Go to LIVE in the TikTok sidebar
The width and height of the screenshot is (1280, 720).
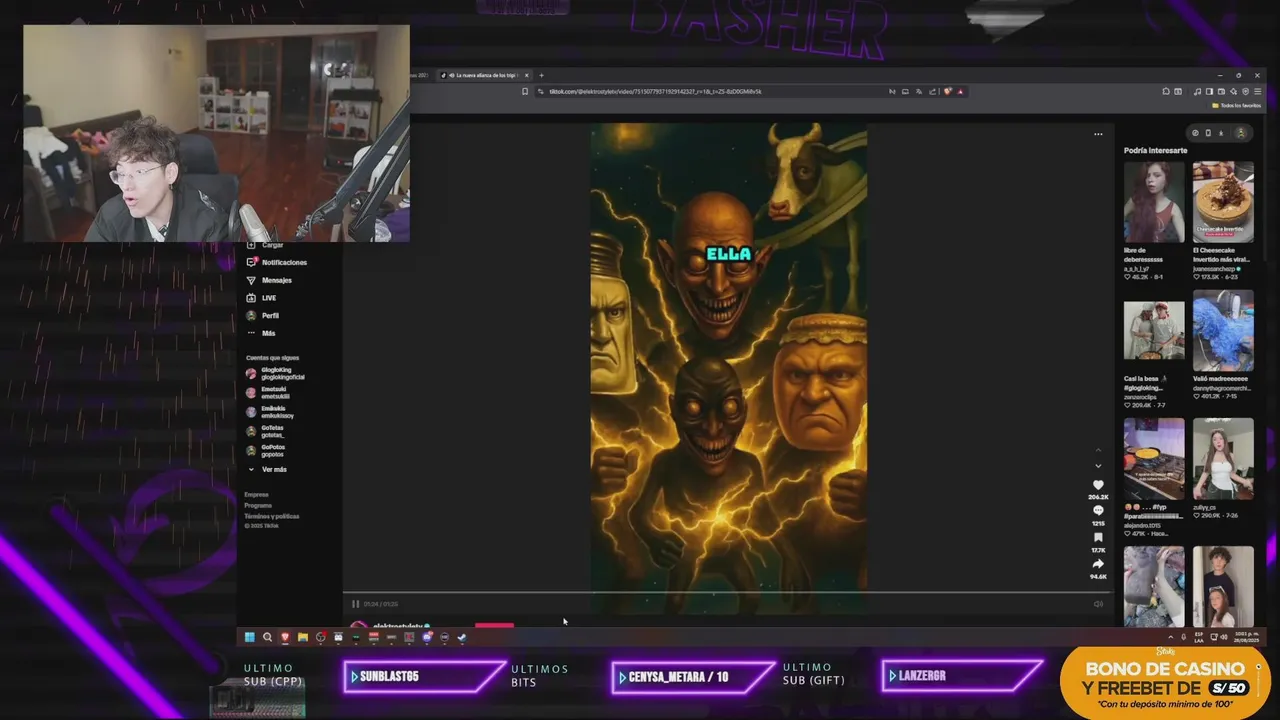tap(261, 298)
